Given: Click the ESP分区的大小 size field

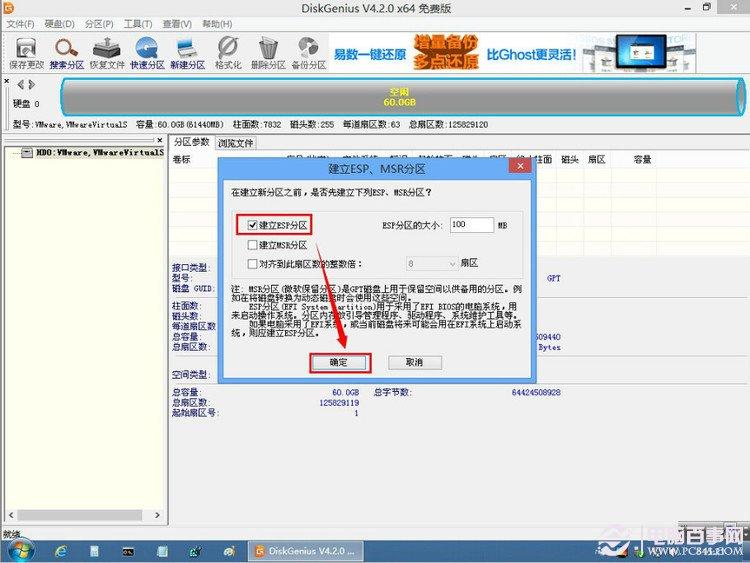Looking at the screenshot, I should point(472,225).
